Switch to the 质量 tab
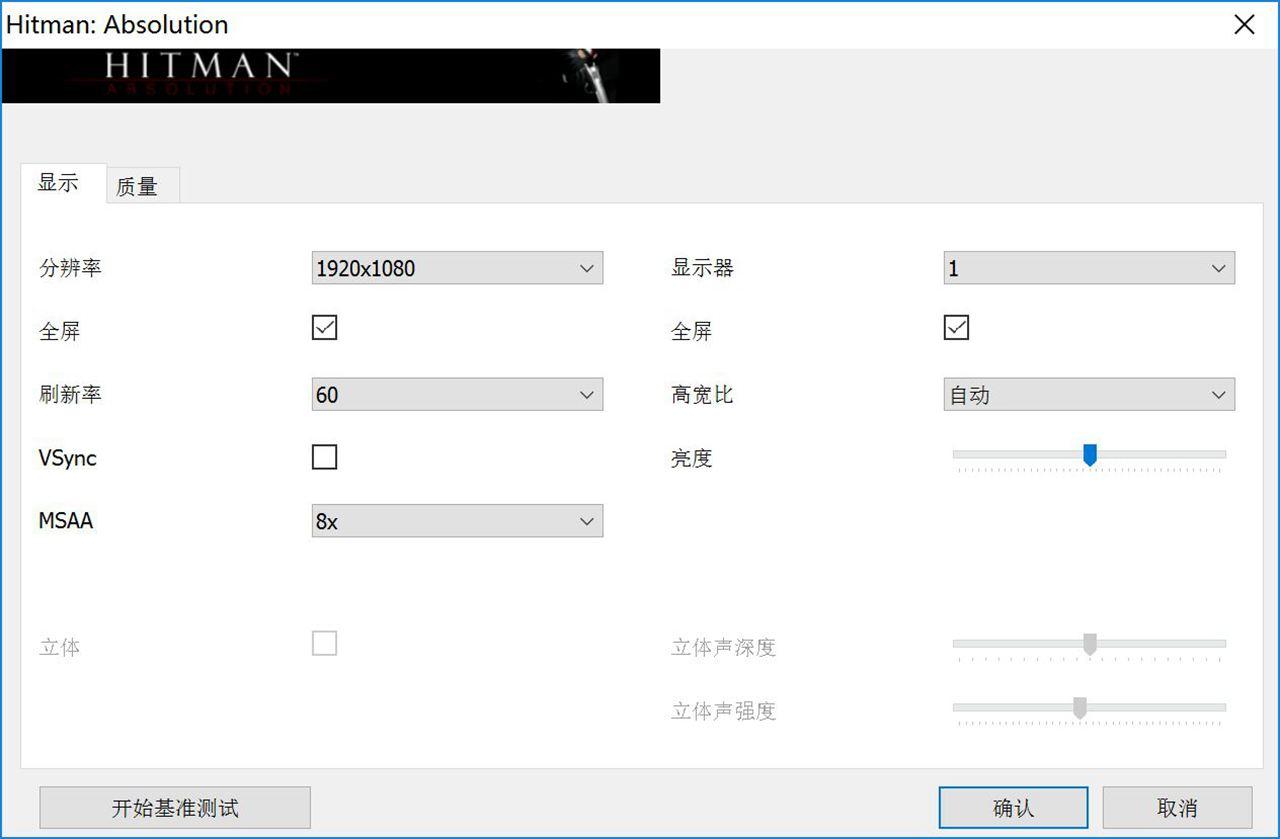 pos(142,186)
